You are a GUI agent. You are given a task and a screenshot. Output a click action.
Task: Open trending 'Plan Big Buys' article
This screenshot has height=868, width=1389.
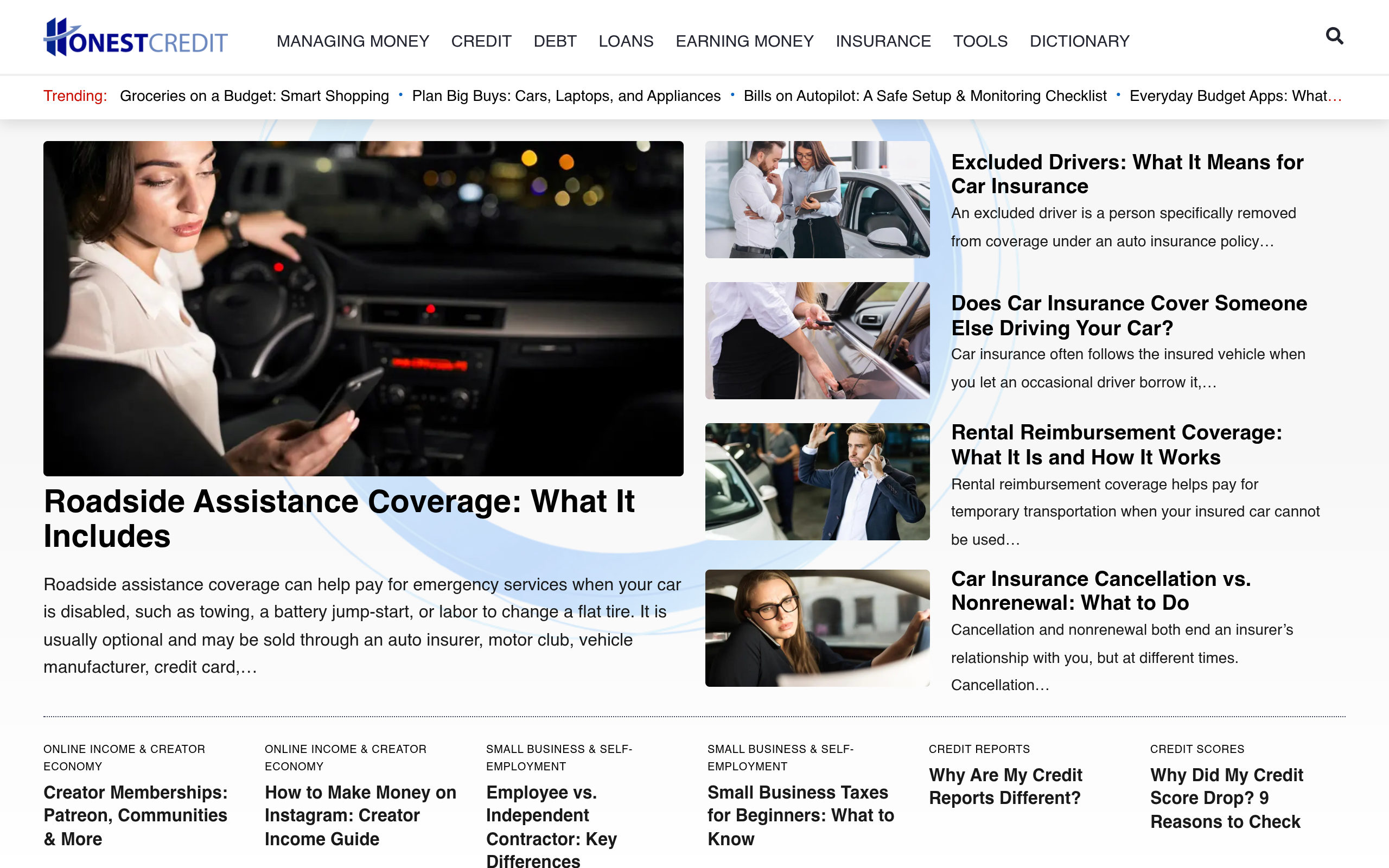(566, 96)
